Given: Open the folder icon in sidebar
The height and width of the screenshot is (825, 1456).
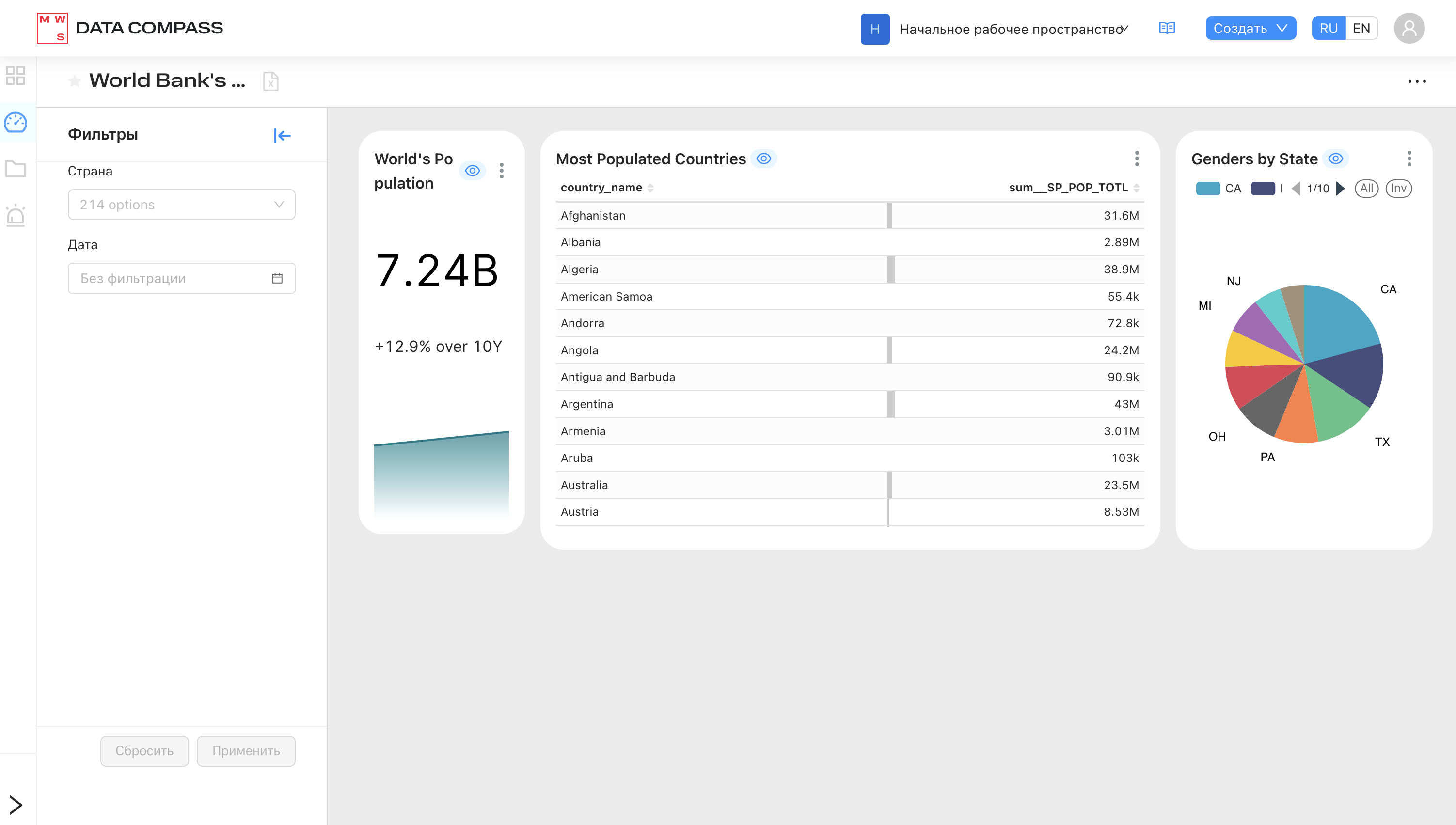Looking at the screenshot, I should coord(16,168).
